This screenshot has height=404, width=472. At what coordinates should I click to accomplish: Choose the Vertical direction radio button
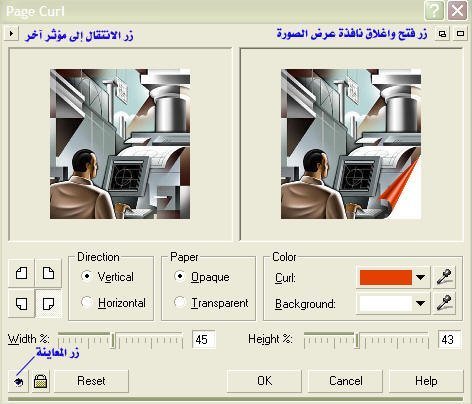click(87, 276)
